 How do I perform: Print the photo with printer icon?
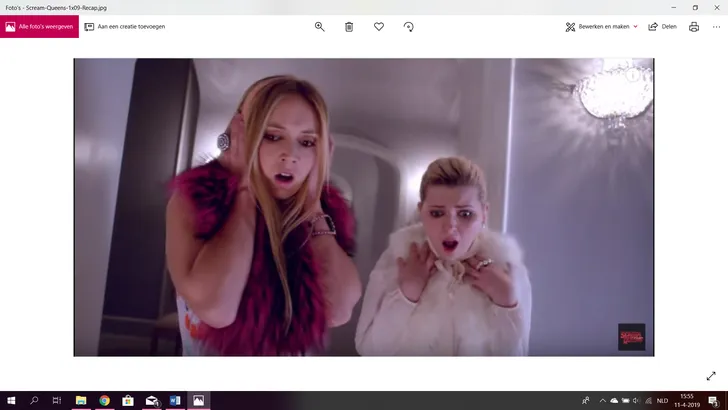tap(694, 27)
